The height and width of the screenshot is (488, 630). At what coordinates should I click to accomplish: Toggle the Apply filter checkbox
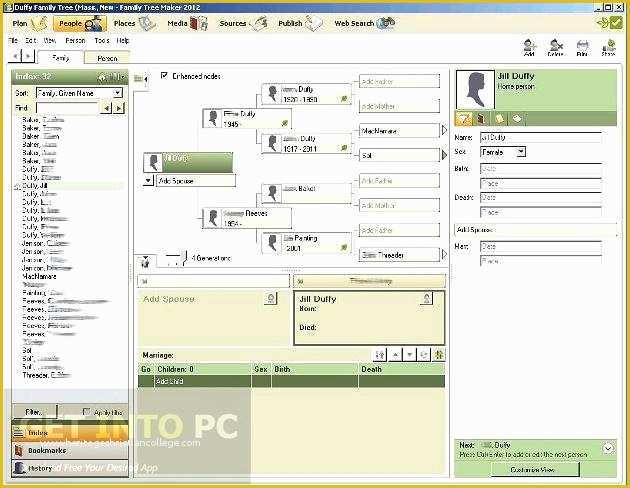coord(86,412)
